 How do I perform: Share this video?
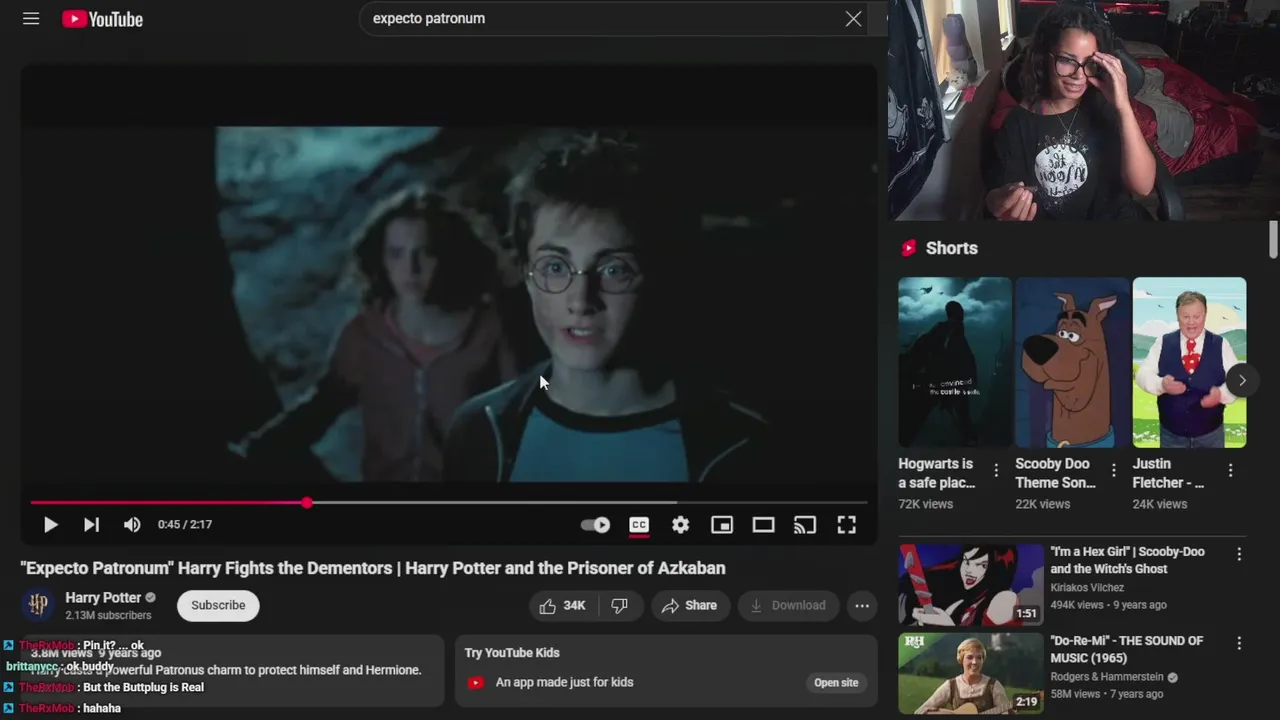[x=690, y=605]
